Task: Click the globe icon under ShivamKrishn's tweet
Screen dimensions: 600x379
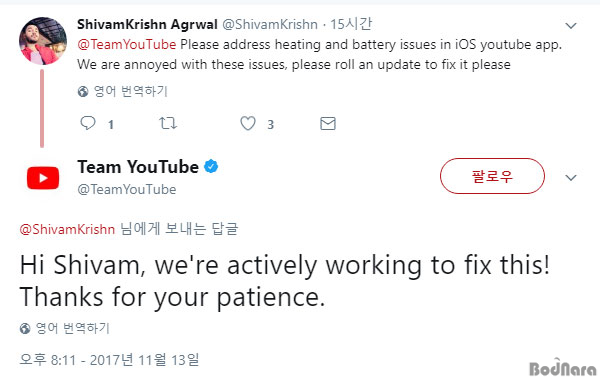Action: pyautogui.click(x=83, y=91)
